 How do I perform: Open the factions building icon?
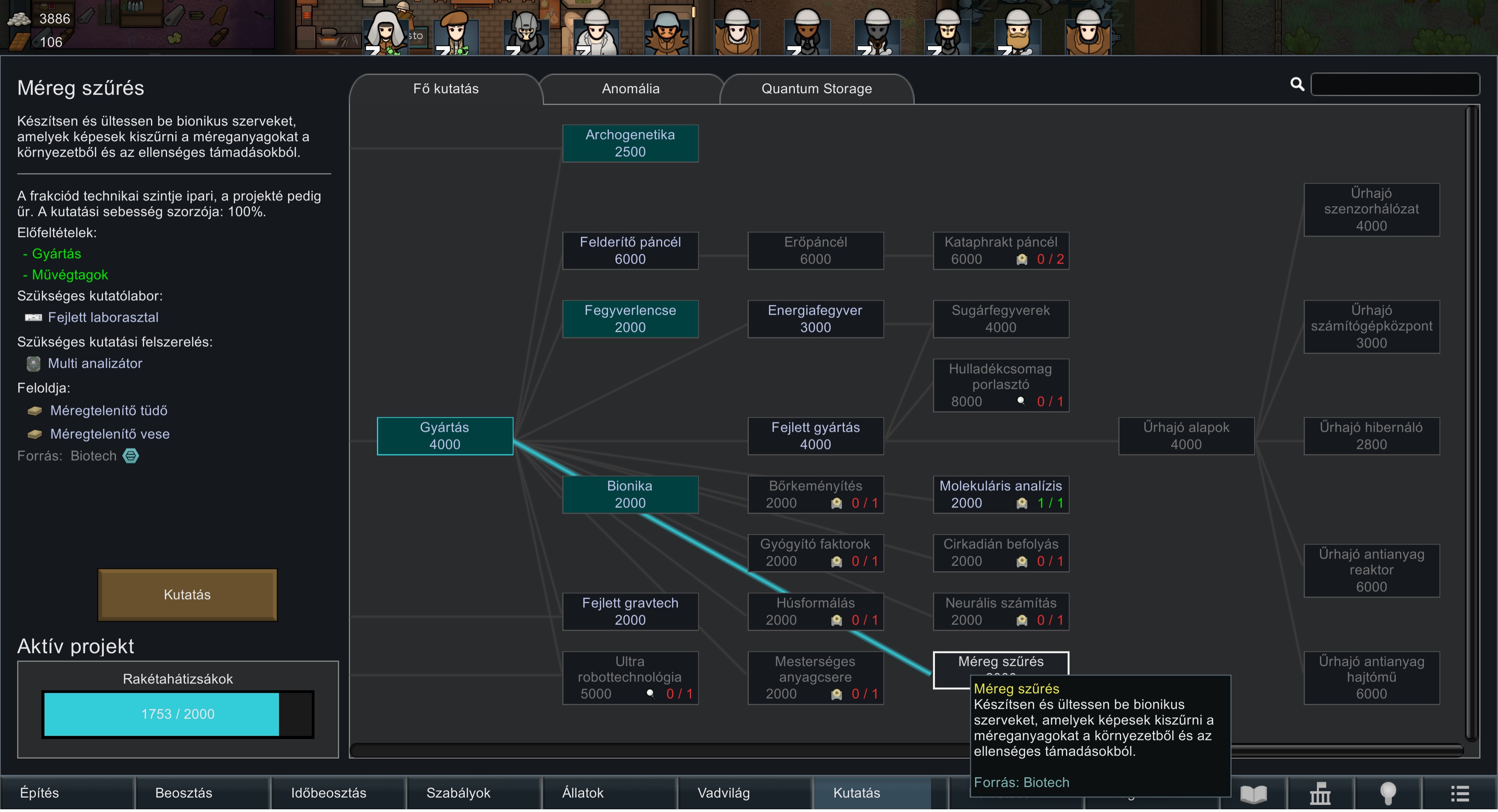[1320, 794]
